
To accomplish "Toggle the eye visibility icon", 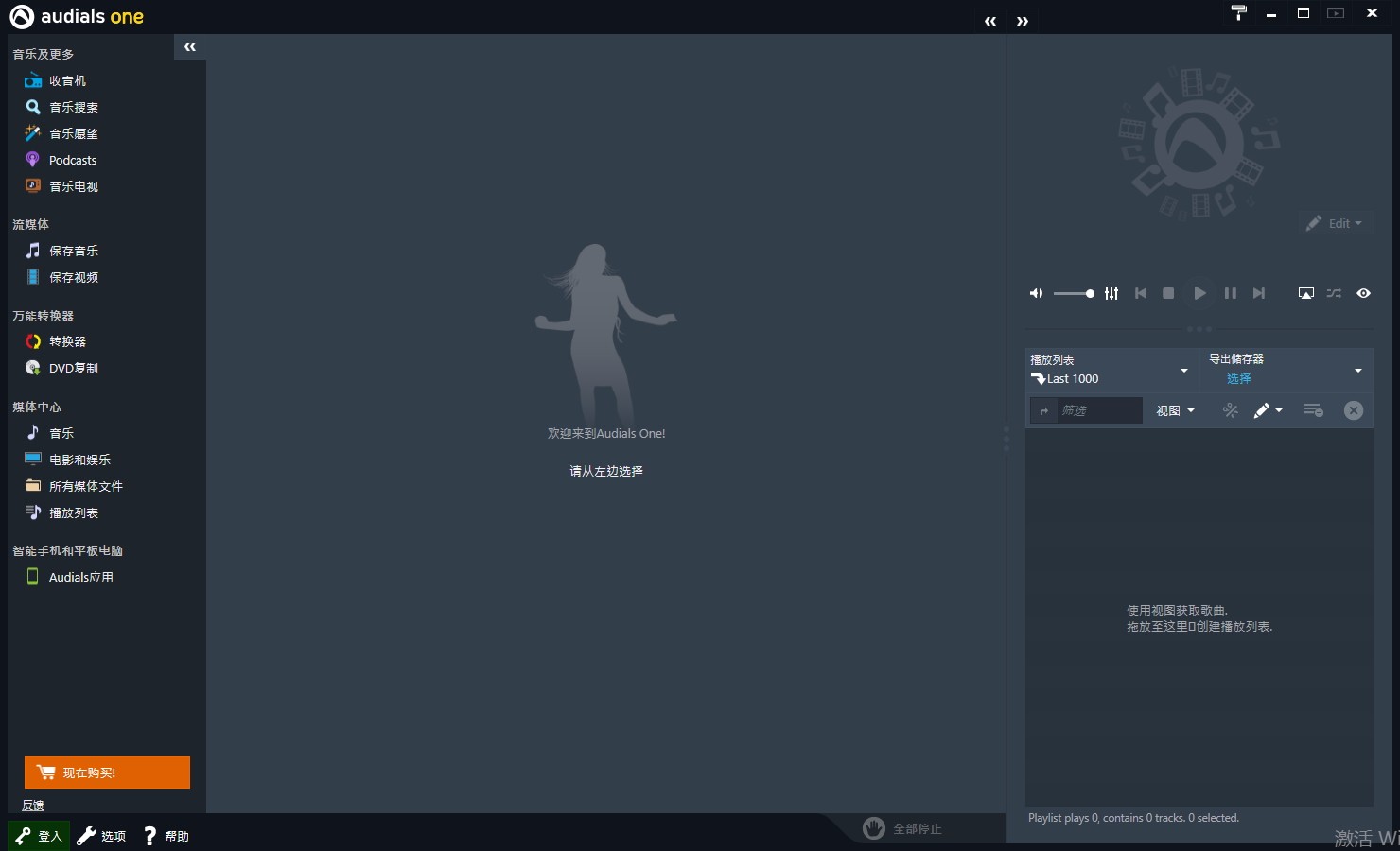I will tap(1363, 293).
